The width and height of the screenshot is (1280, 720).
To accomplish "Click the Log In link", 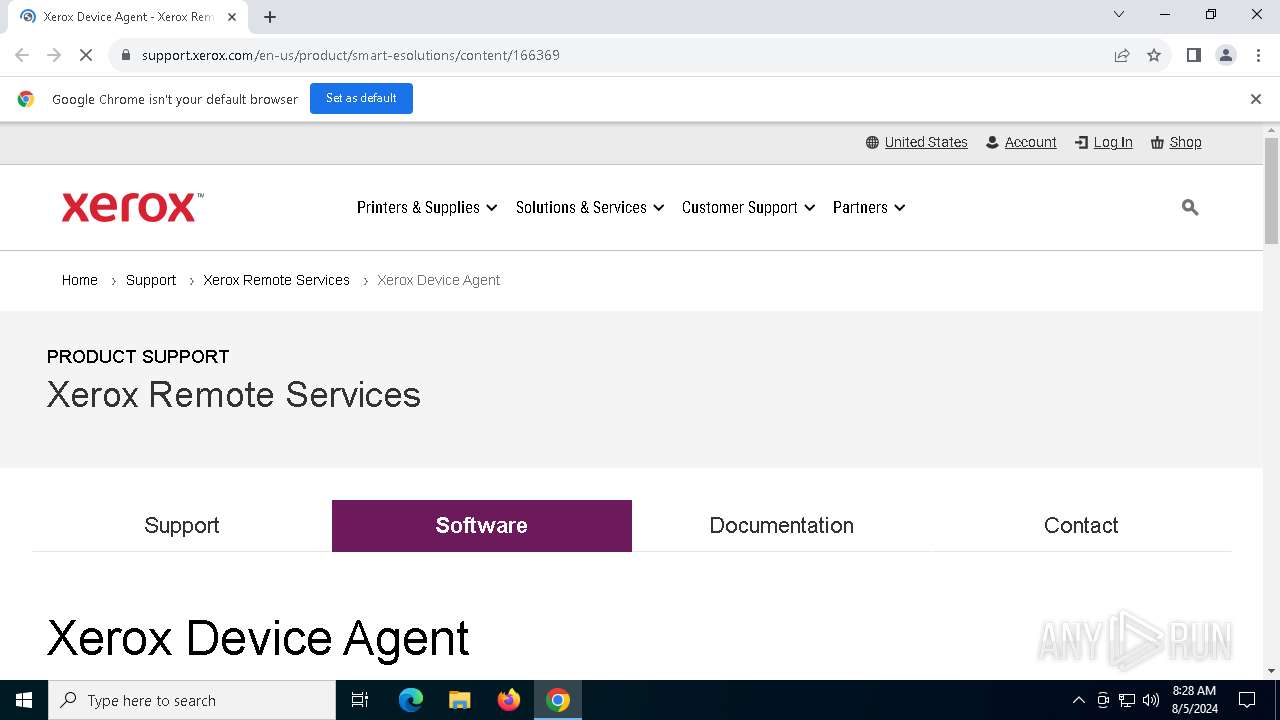I will [x=1104, y=142].
